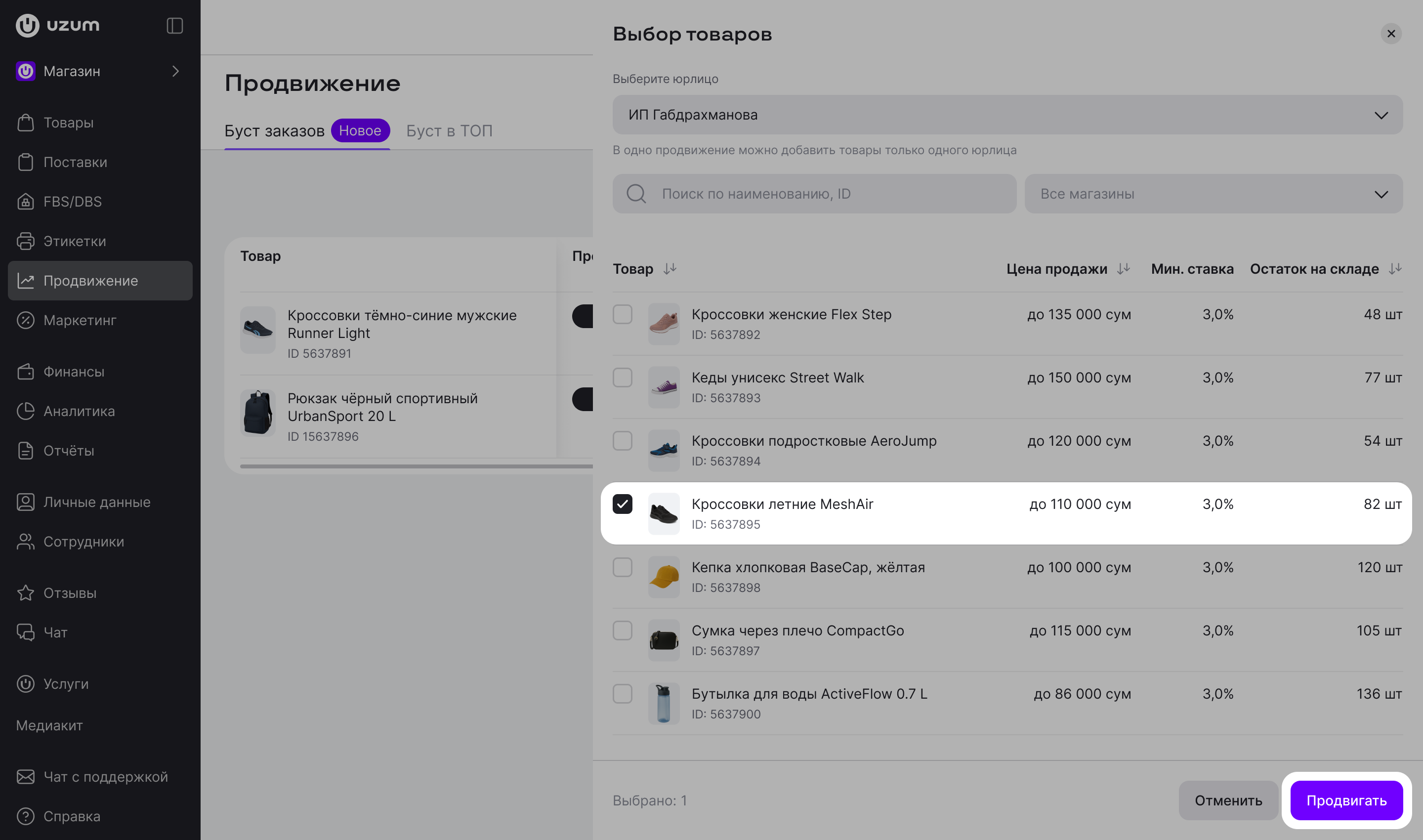The width and height of the screenshot is (1423, 840).
Task: Open Отзывы page
Action: point(100,593)
